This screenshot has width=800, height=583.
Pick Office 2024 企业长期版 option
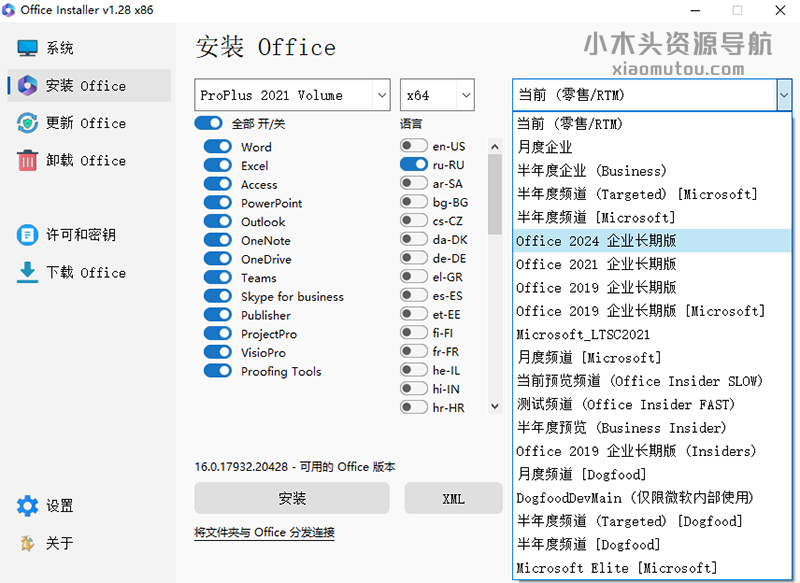652,241
